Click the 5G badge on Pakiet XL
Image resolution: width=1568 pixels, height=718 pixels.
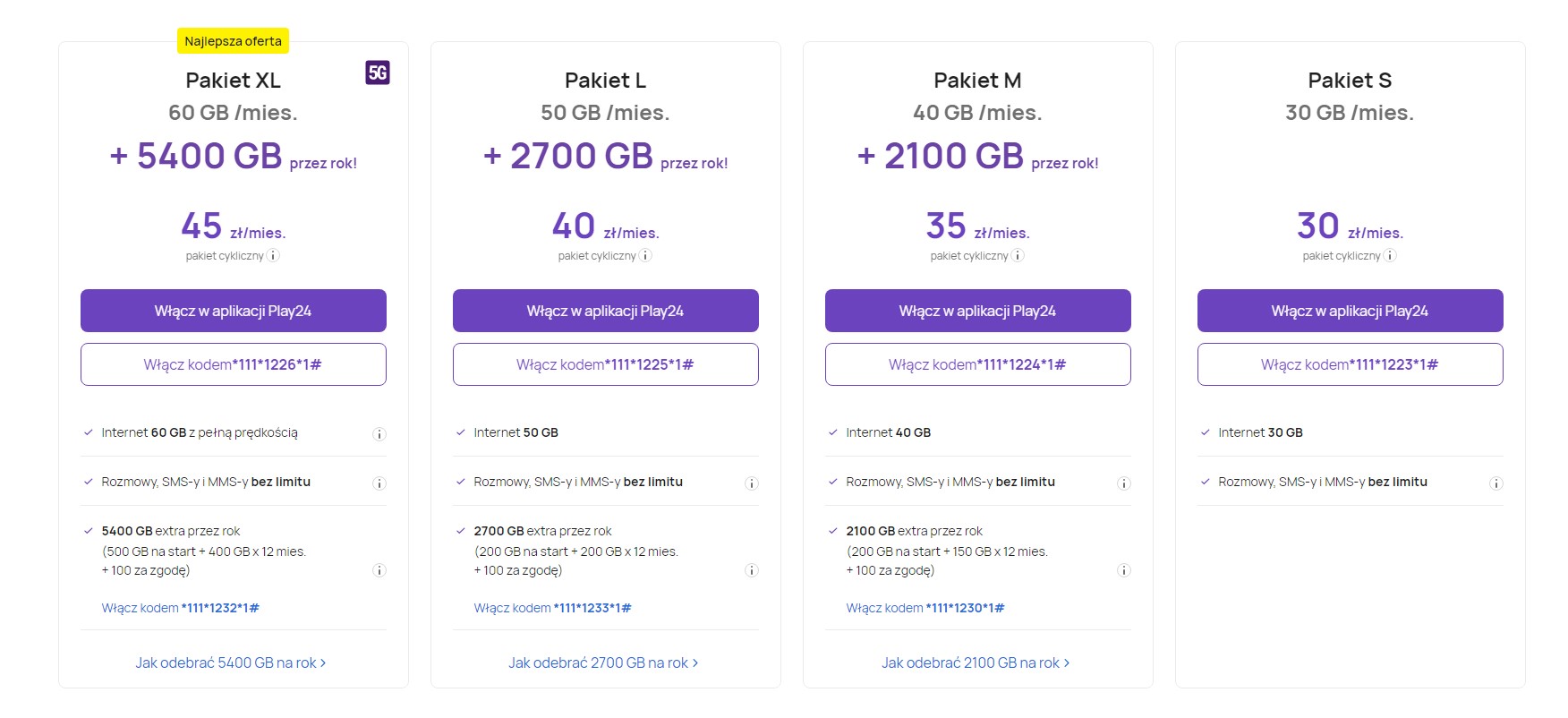(x=378, y=73)
